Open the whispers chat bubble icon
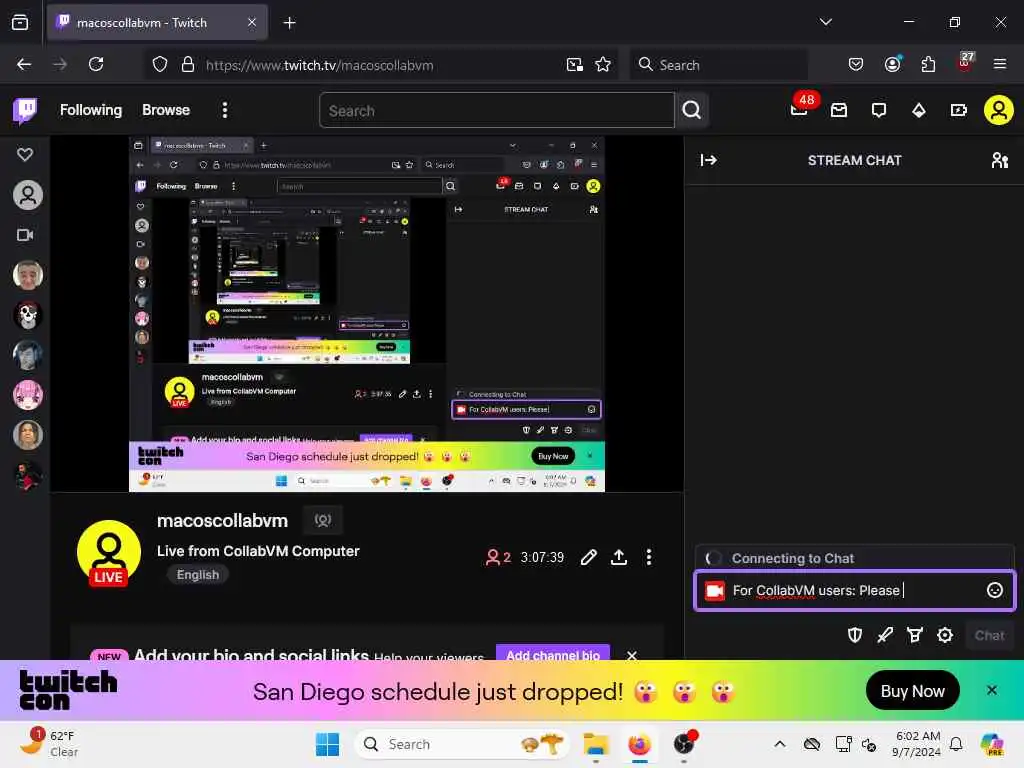This screenshot has width=1024, height=768. (x=879, y=110)
